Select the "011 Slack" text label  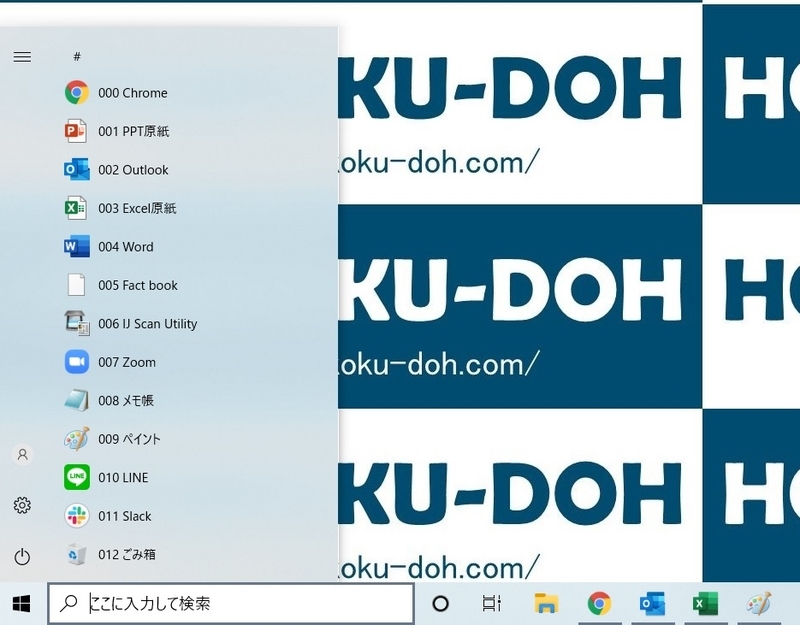(124, 516)
